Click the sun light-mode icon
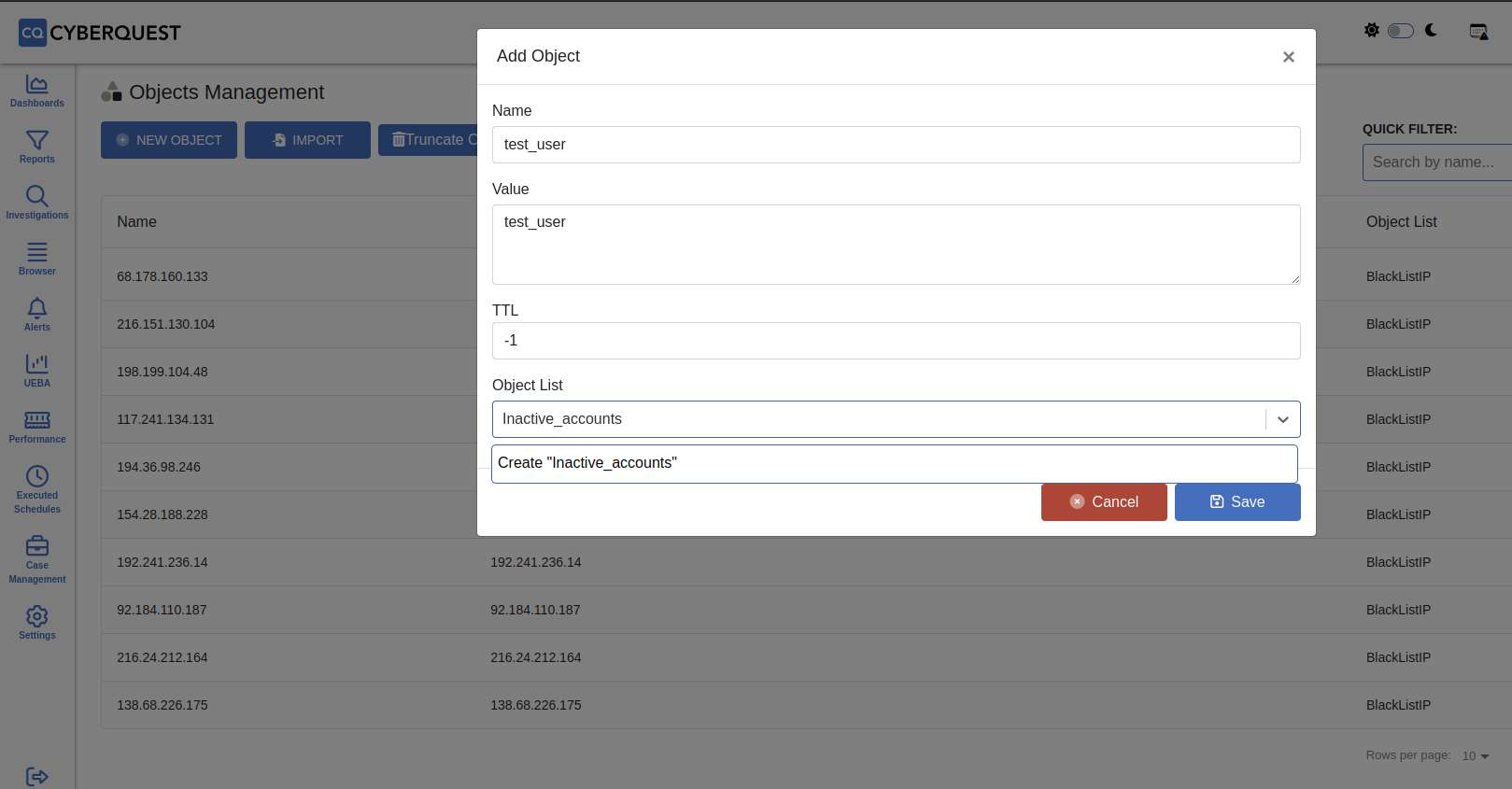 (1371, 30)
